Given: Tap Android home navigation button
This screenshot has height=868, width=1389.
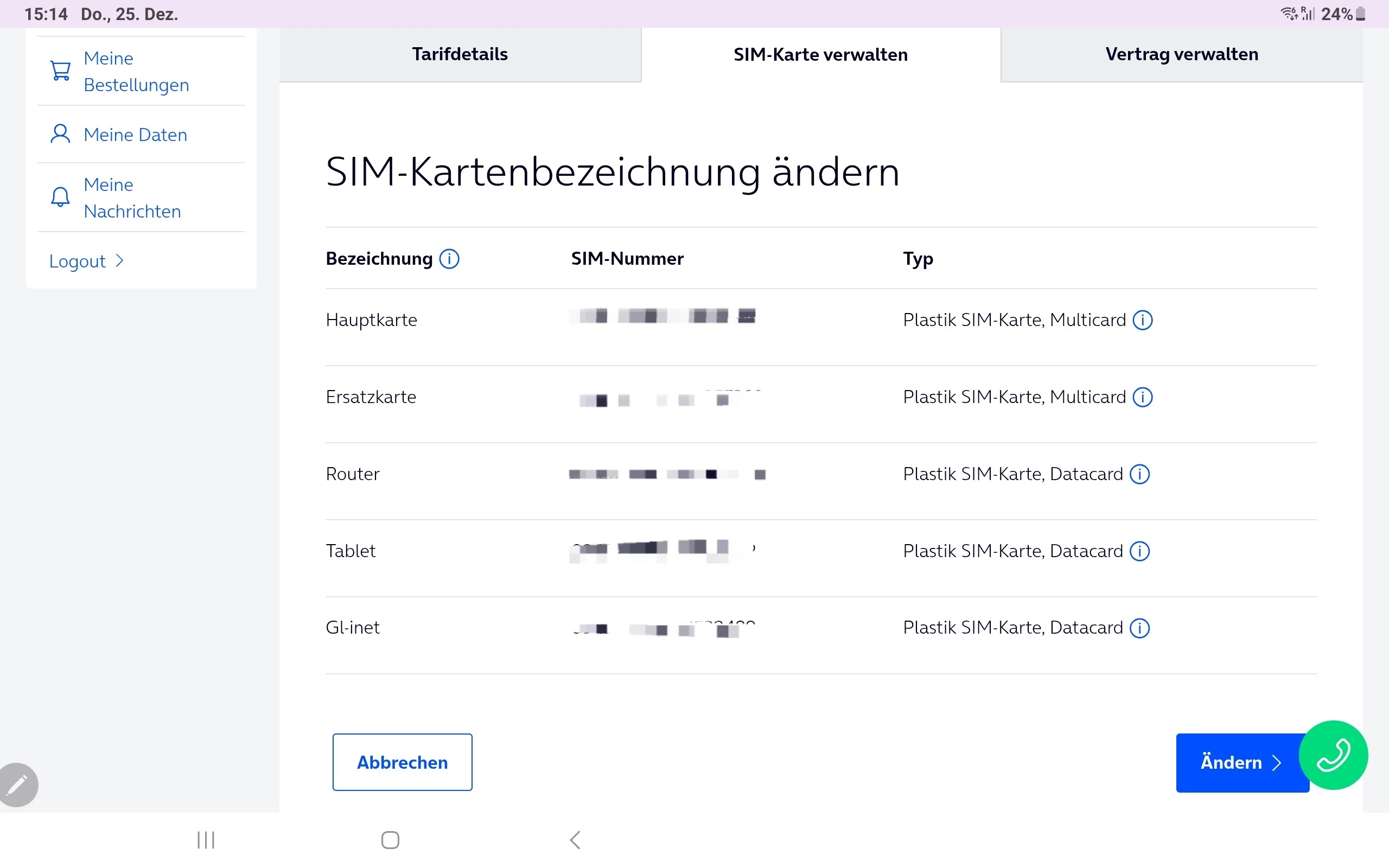Looking at the screenshot, I should 390,840.
